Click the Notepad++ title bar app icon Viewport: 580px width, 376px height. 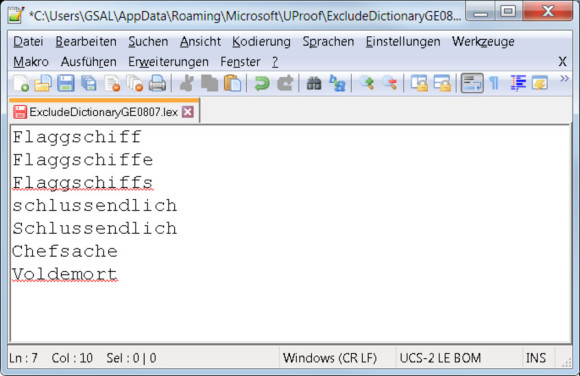click(16, 16)
